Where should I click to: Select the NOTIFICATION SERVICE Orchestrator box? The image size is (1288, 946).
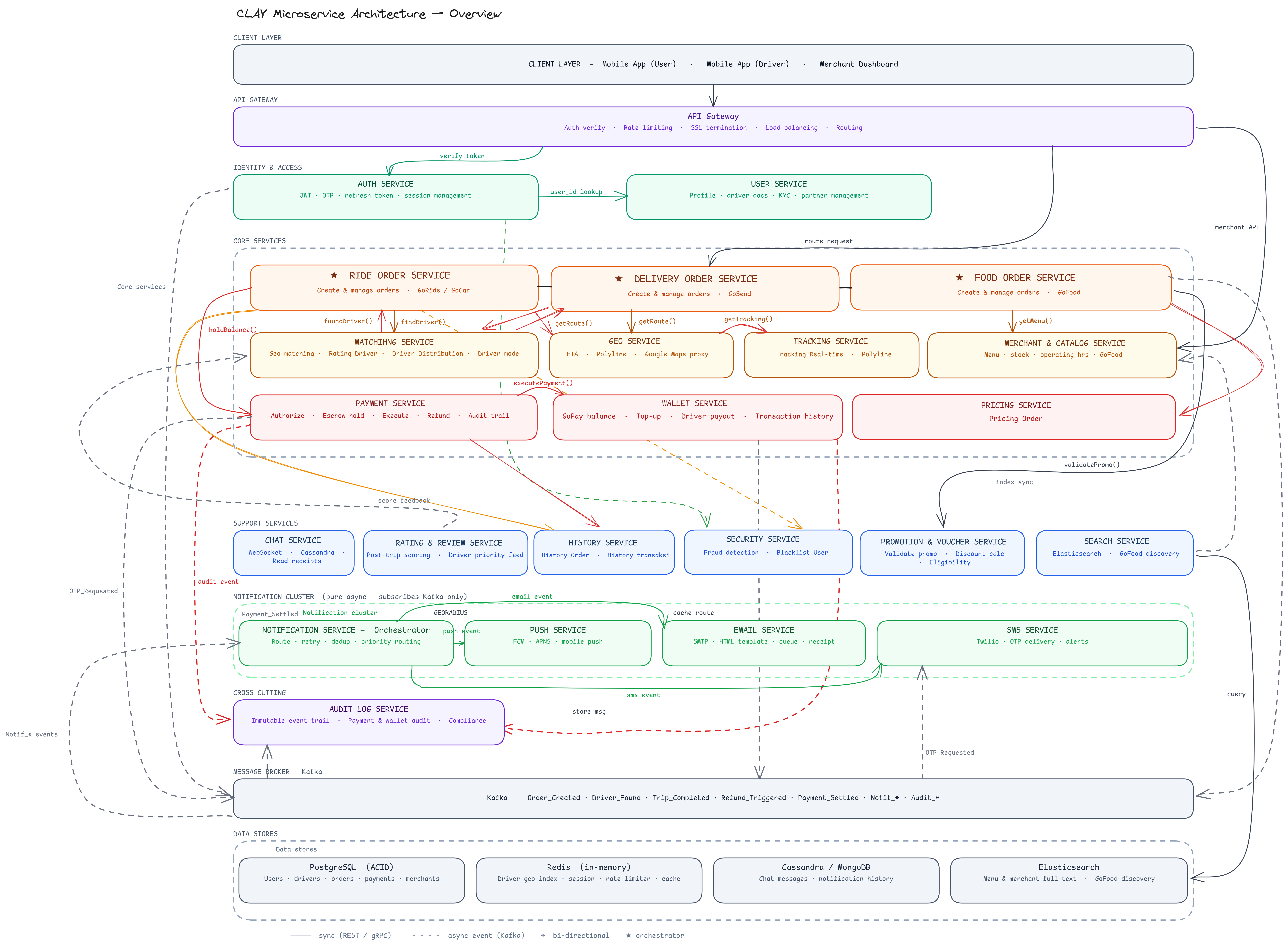pos(346,643)
